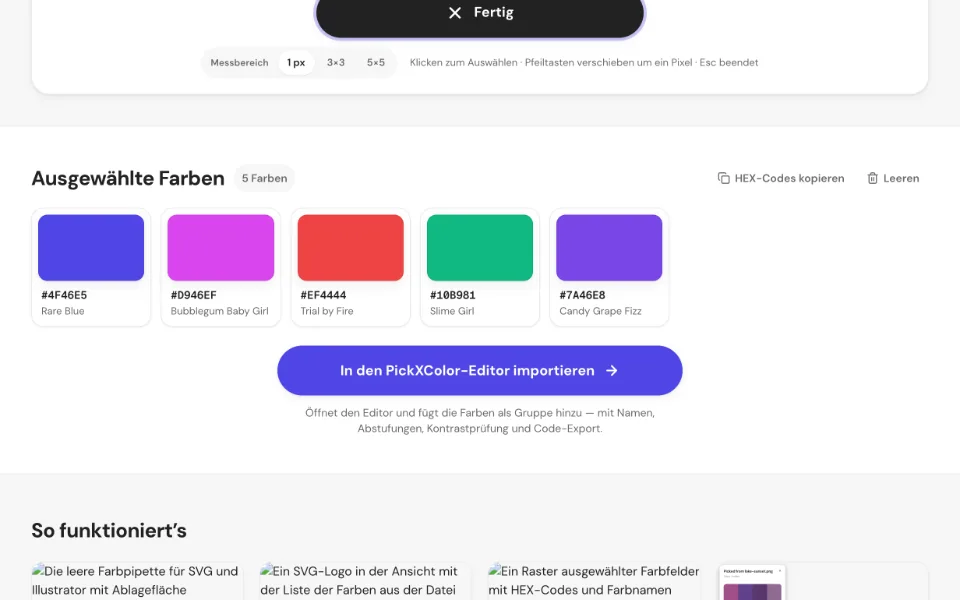Click the Slime Girl green swatch
The image size is (960, 600).
(480, 247)
